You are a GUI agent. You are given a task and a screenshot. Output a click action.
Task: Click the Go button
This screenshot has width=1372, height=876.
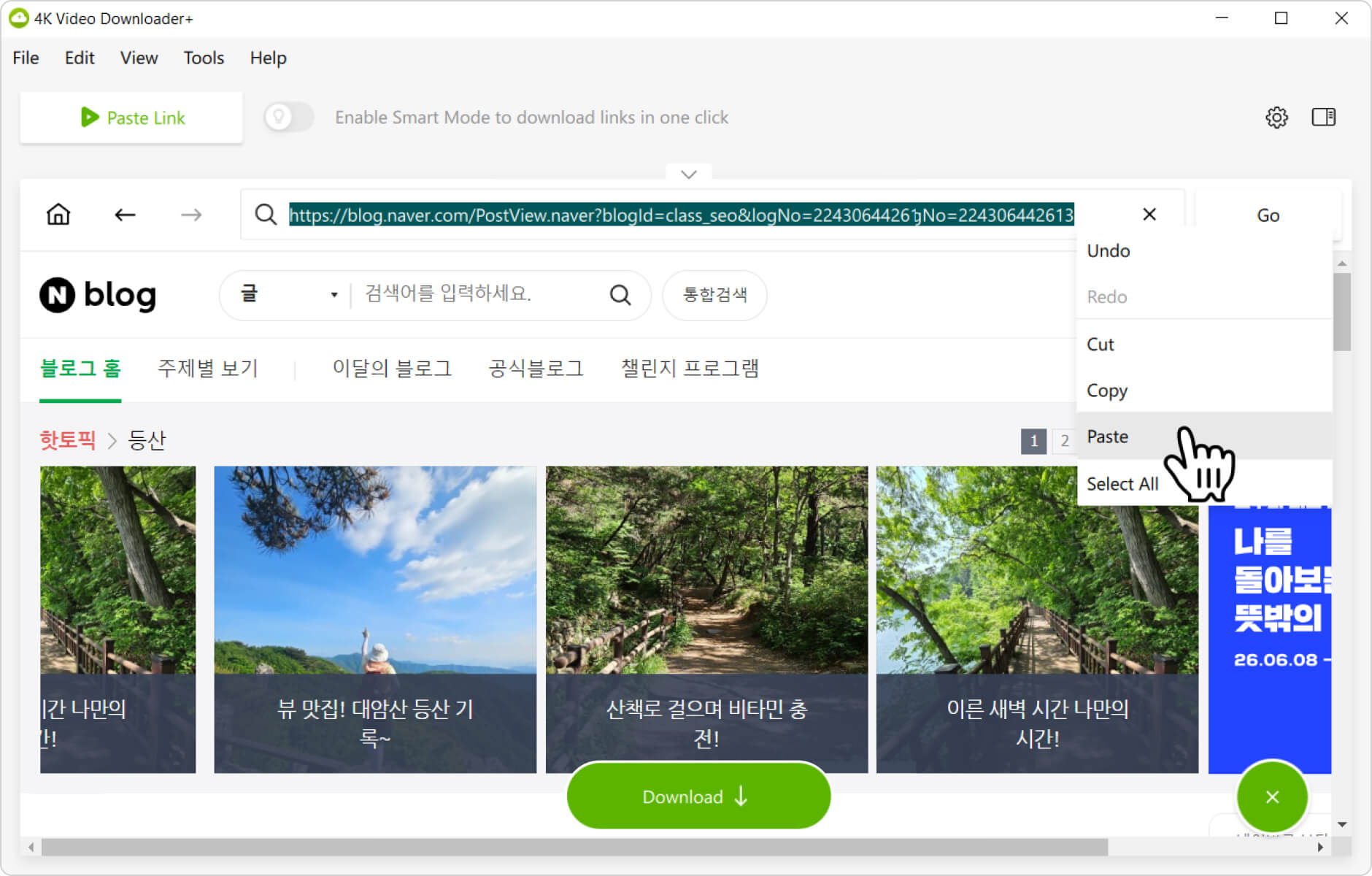click(x=1268, y=215)
